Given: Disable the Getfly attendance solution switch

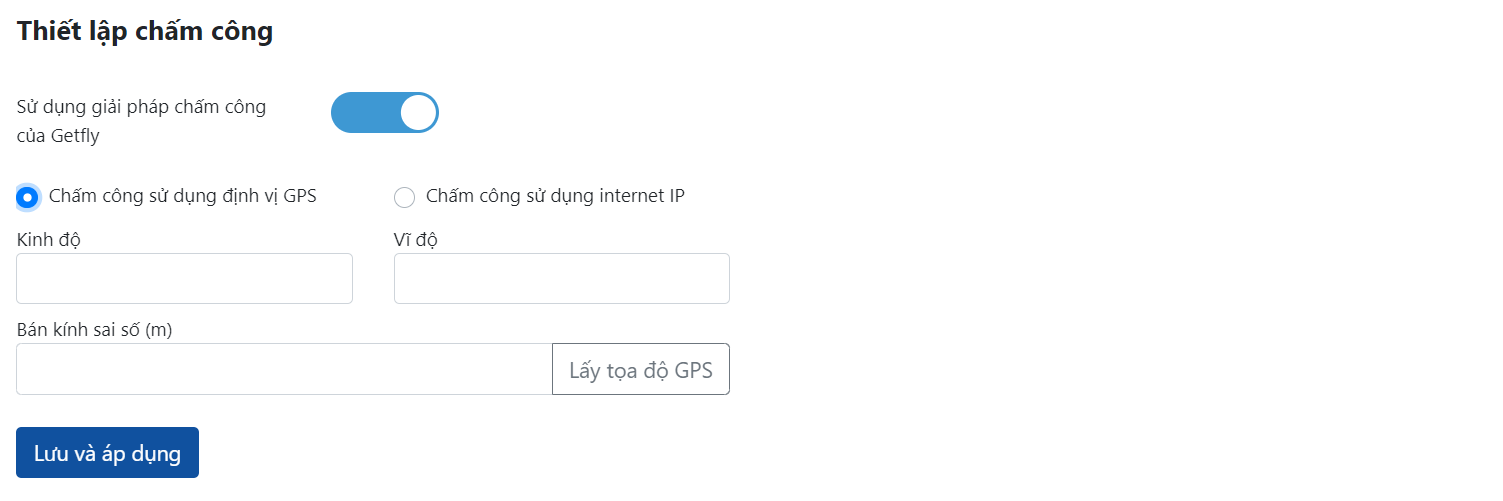Looking at the screenshot, I should 385,113.
